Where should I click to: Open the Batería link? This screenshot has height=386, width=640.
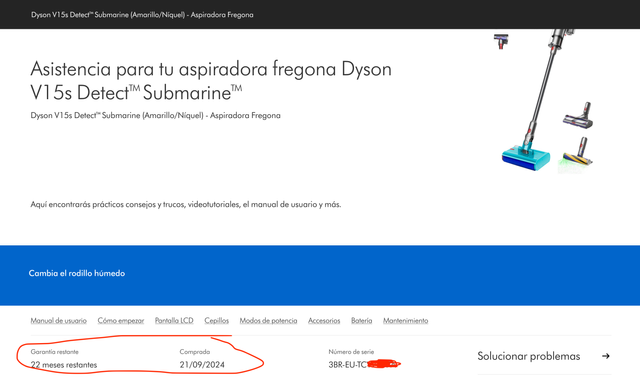coord(362,321)
